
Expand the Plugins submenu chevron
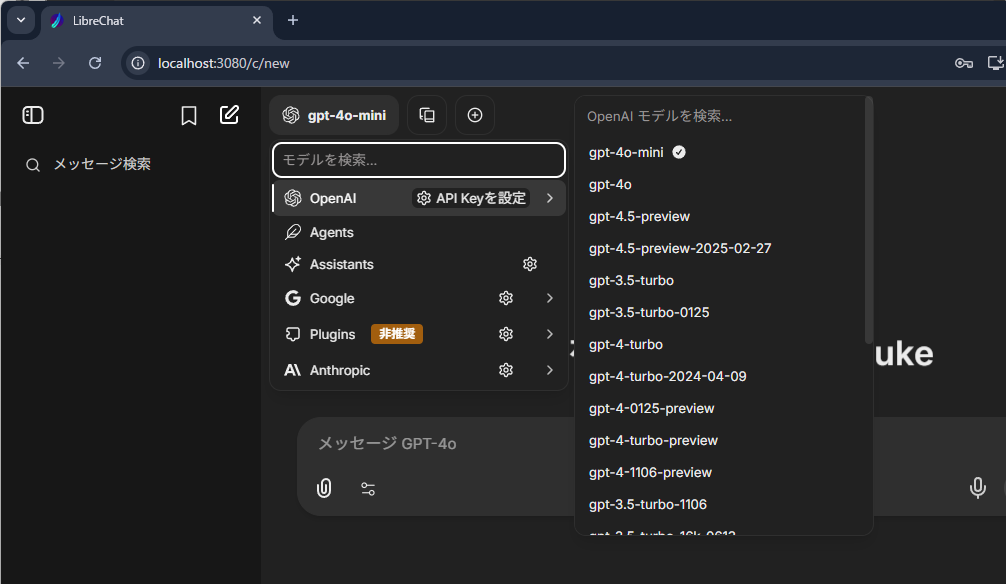coord(550,334)
